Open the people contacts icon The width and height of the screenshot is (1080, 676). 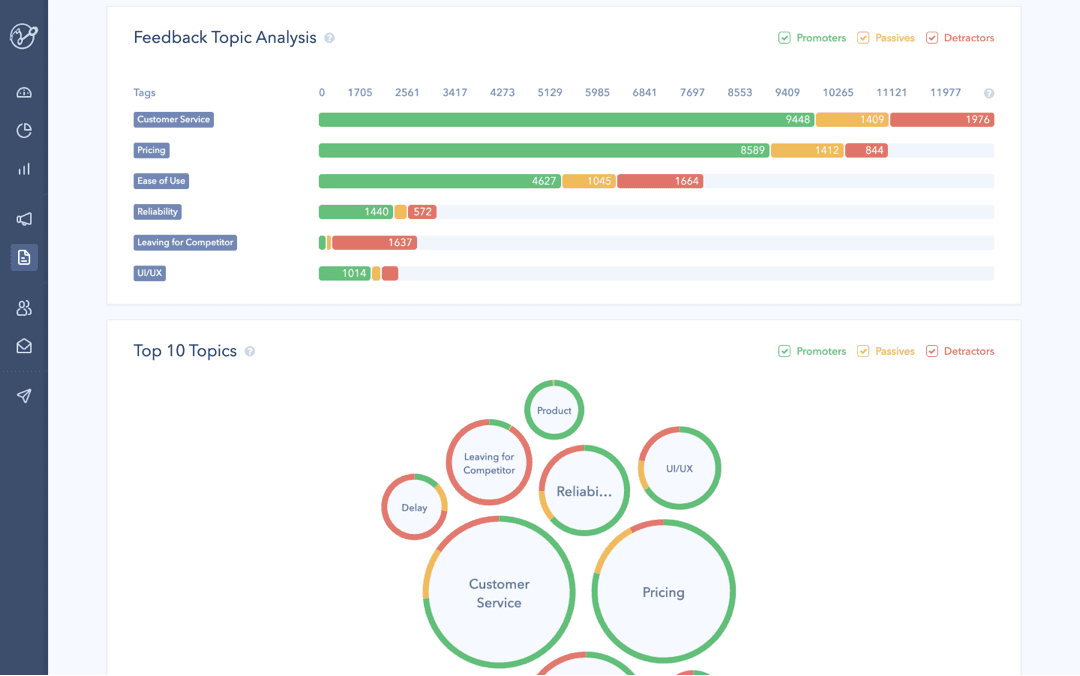click(x=24, y=308)
